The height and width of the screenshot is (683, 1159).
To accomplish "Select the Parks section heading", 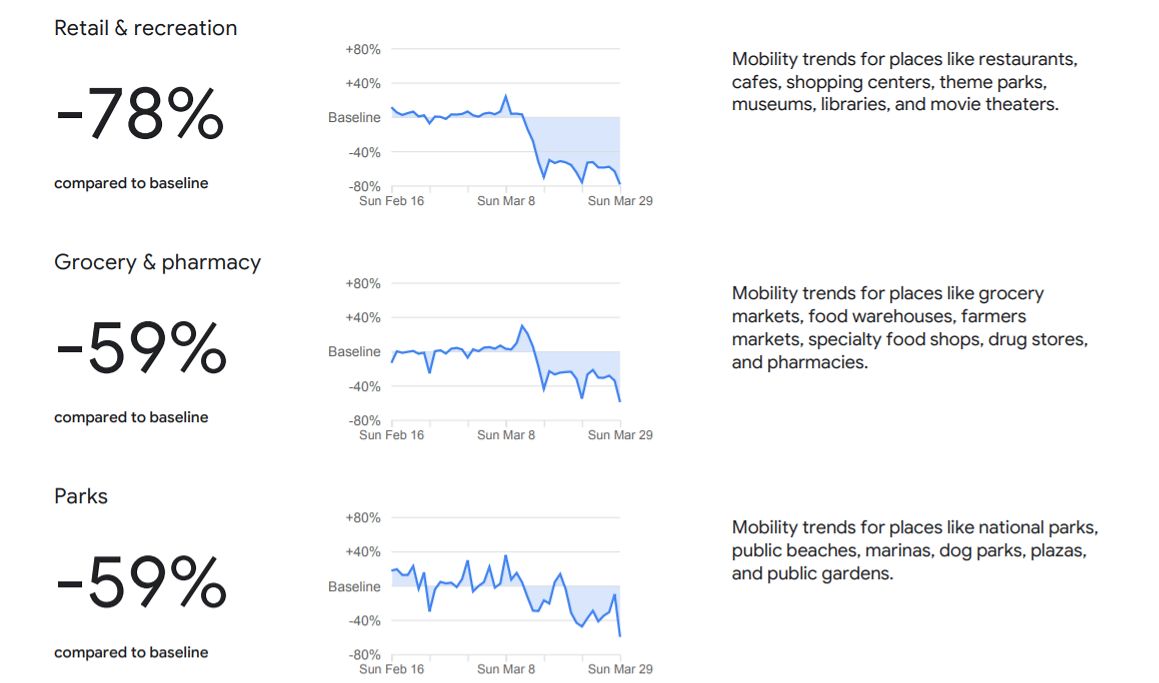I will click(81, 496).
